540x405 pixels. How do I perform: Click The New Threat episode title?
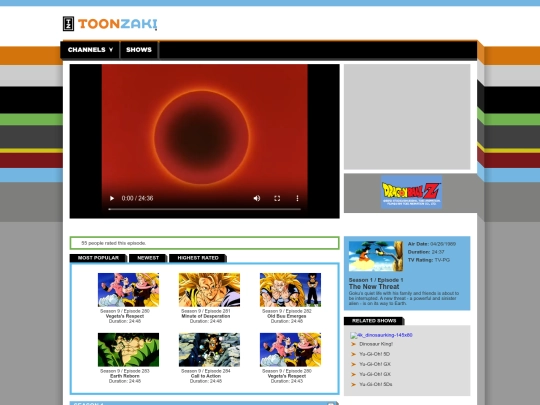[374, 287]
